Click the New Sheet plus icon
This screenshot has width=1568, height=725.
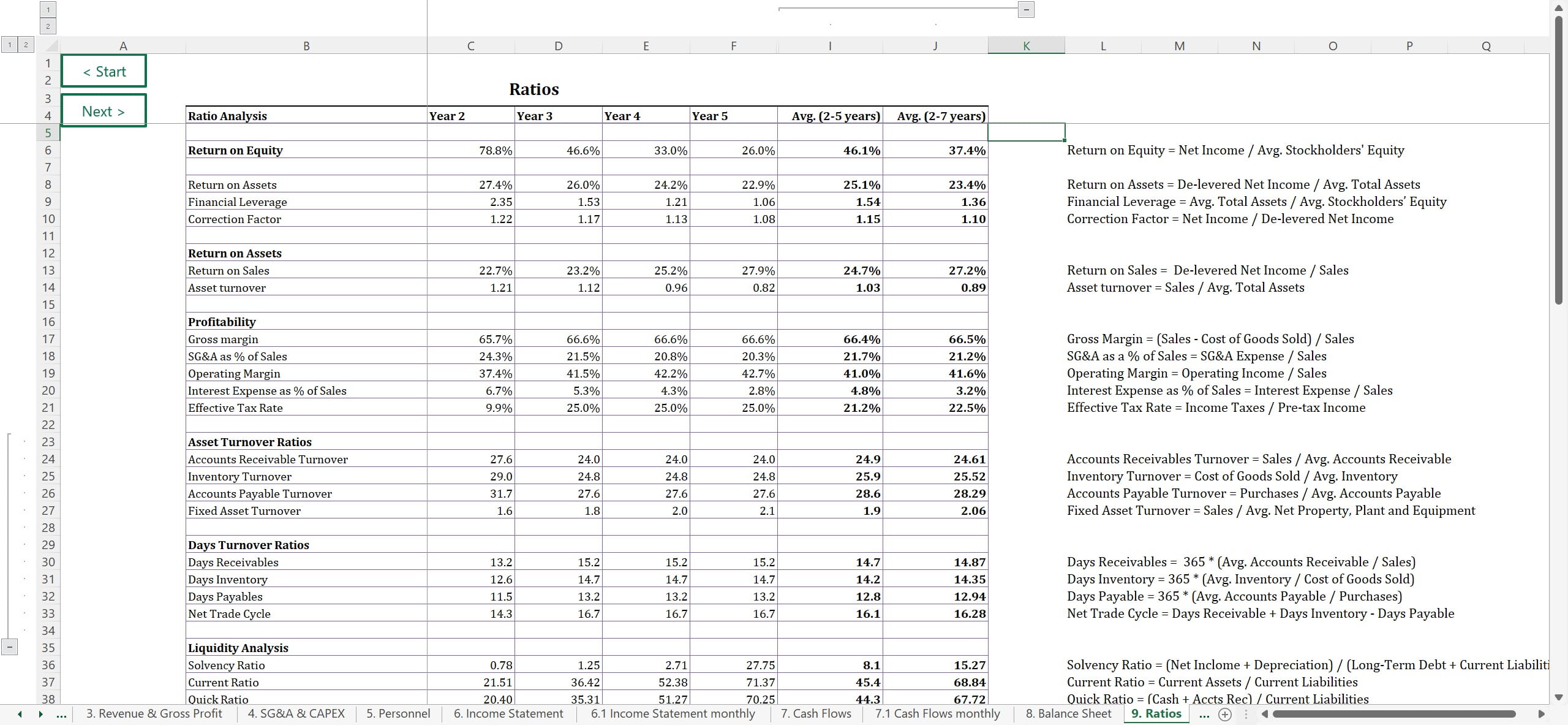pyautogui.click(x=1224, y=714)
